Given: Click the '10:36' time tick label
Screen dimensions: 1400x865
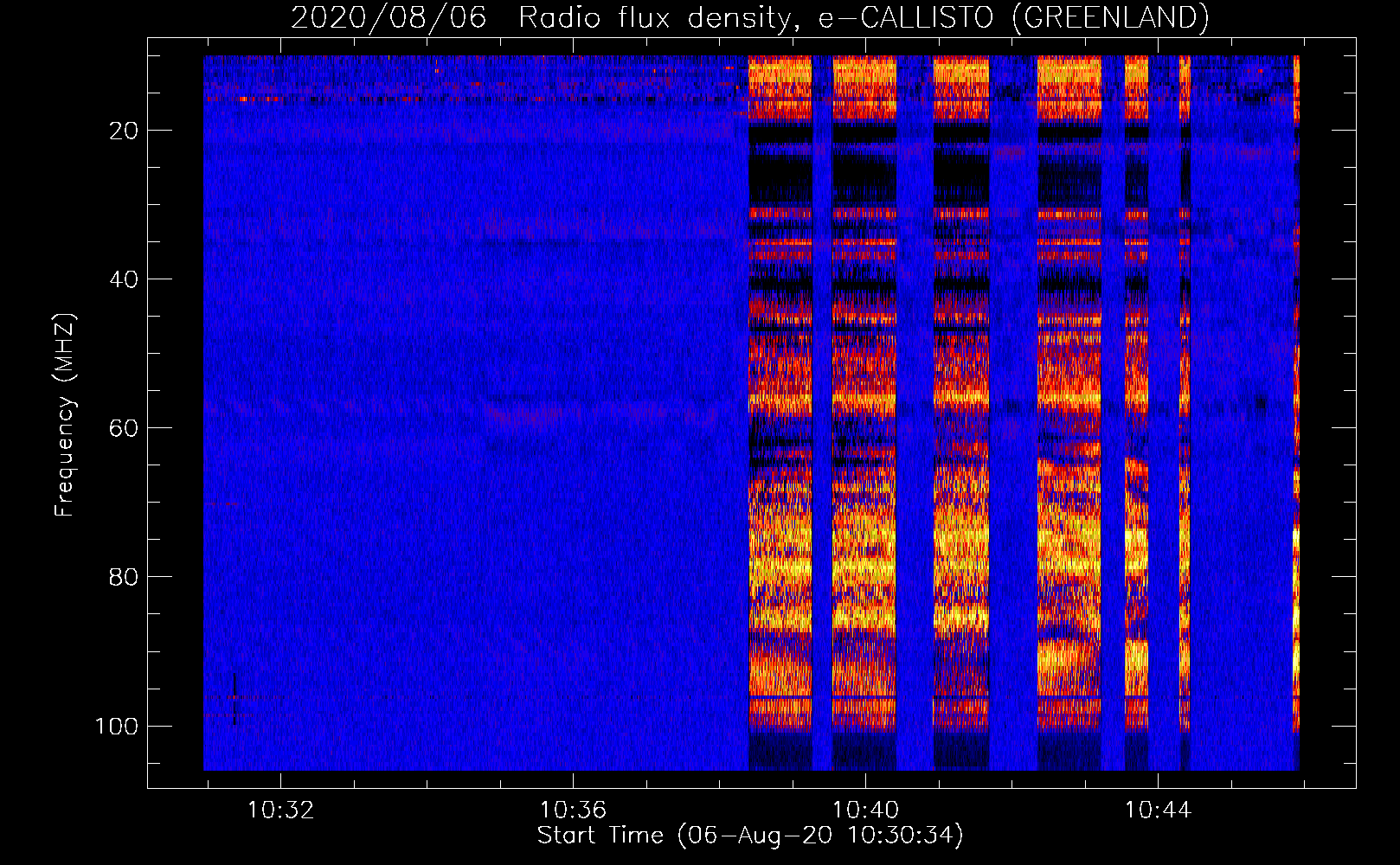Looking at the screenshot, I should (573, 811).
